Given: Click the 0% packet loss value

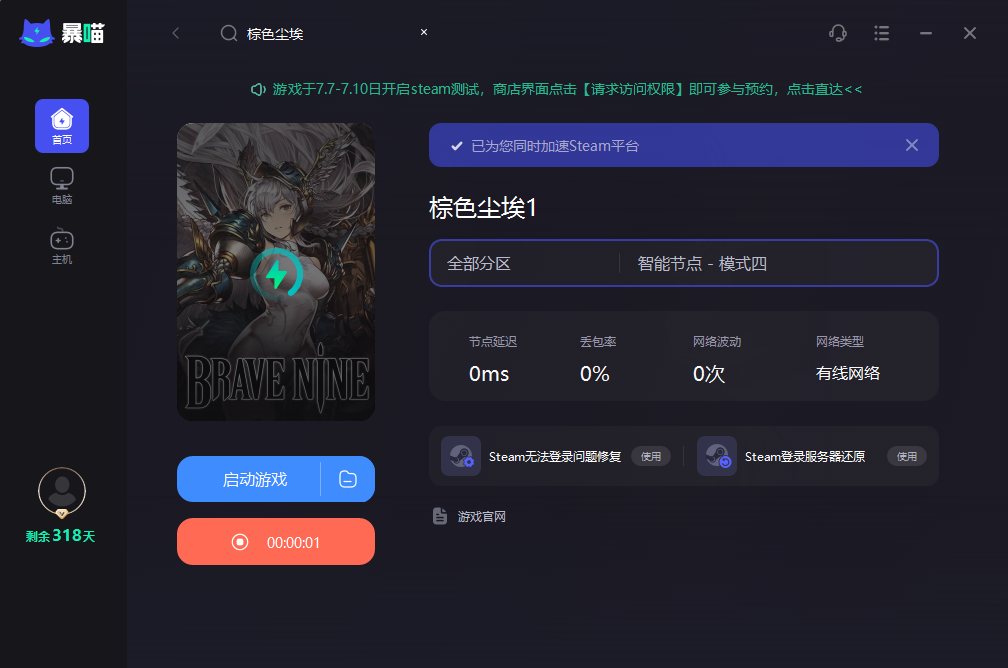Looking at the screenshot, I should pos(595,374).
